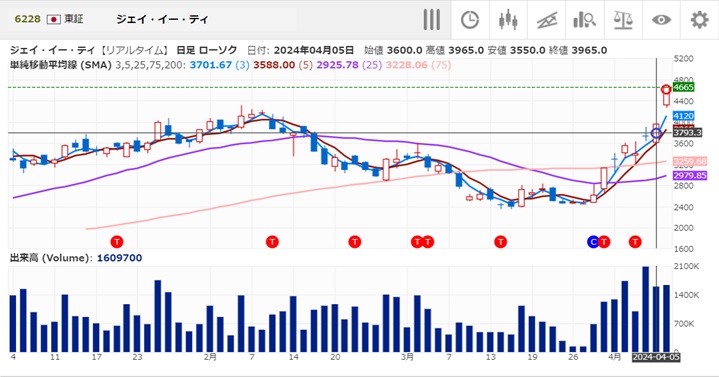Click the green 4665 price label
The height and width of the screenshot is (377, 719).
[x=683, y=87]
